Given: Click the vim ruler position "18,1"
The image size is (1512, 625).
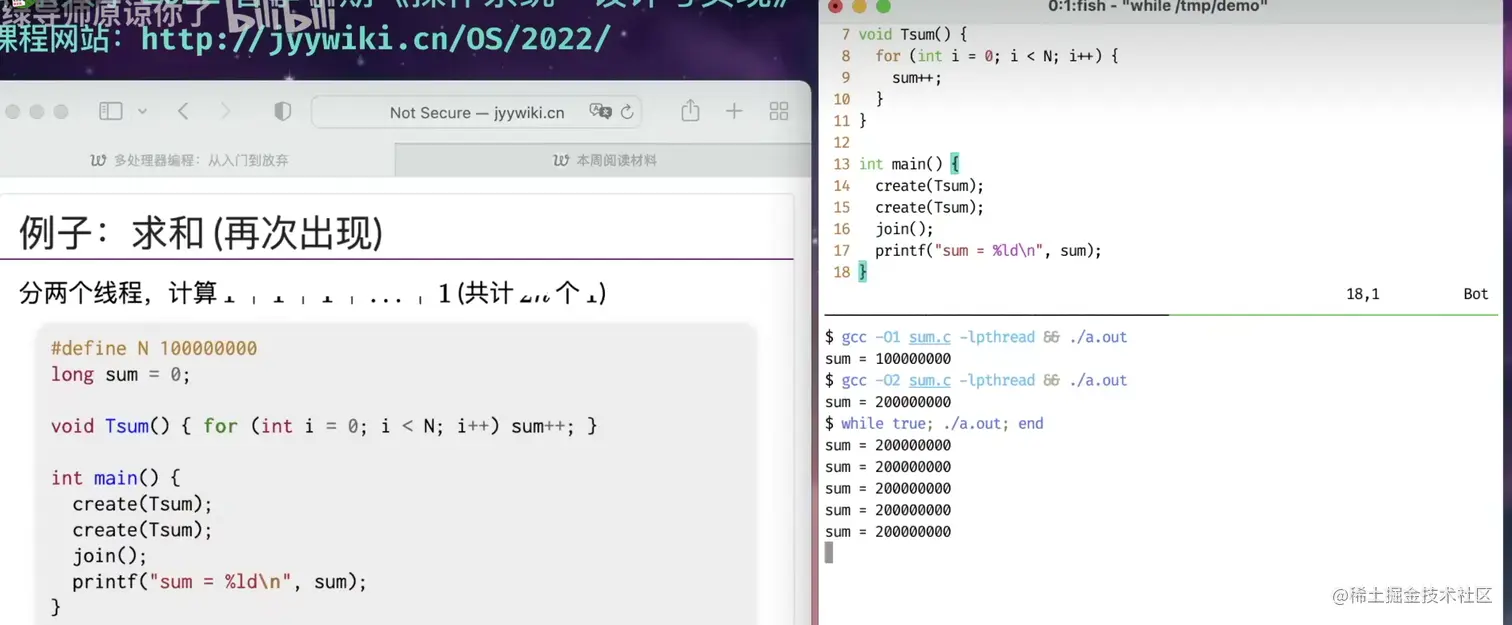Looking at the screenshot, I should click(x=1362, y=294).
